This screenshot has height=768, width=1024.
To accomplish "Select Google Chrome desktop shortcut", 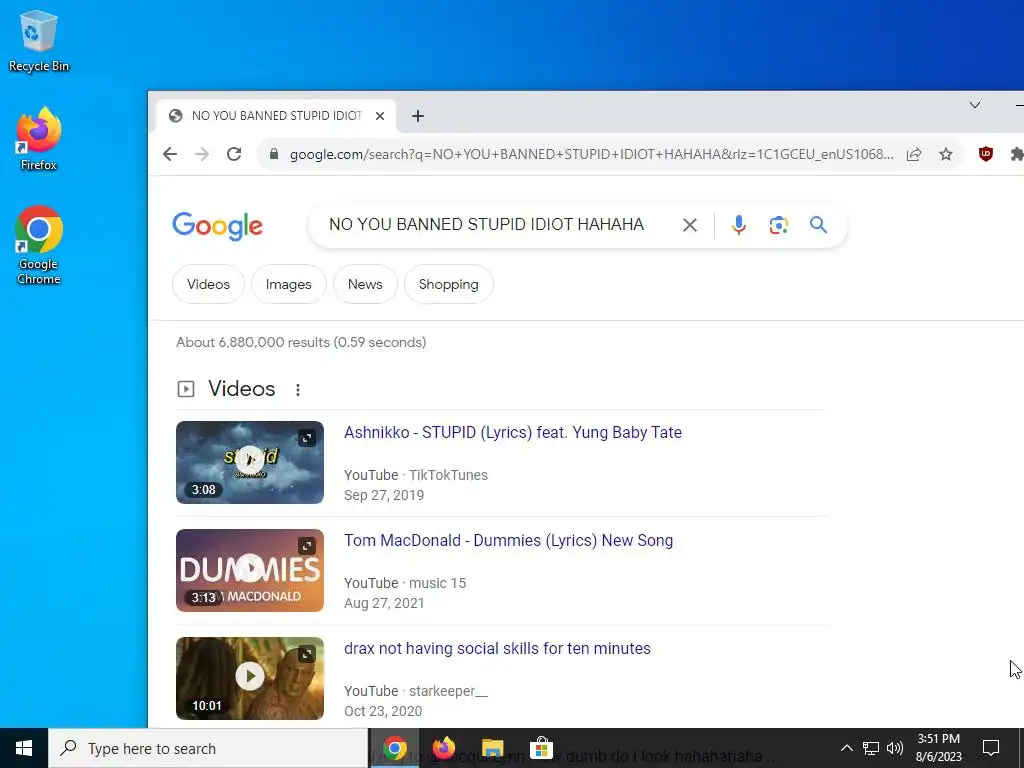I will coord(39,246).
